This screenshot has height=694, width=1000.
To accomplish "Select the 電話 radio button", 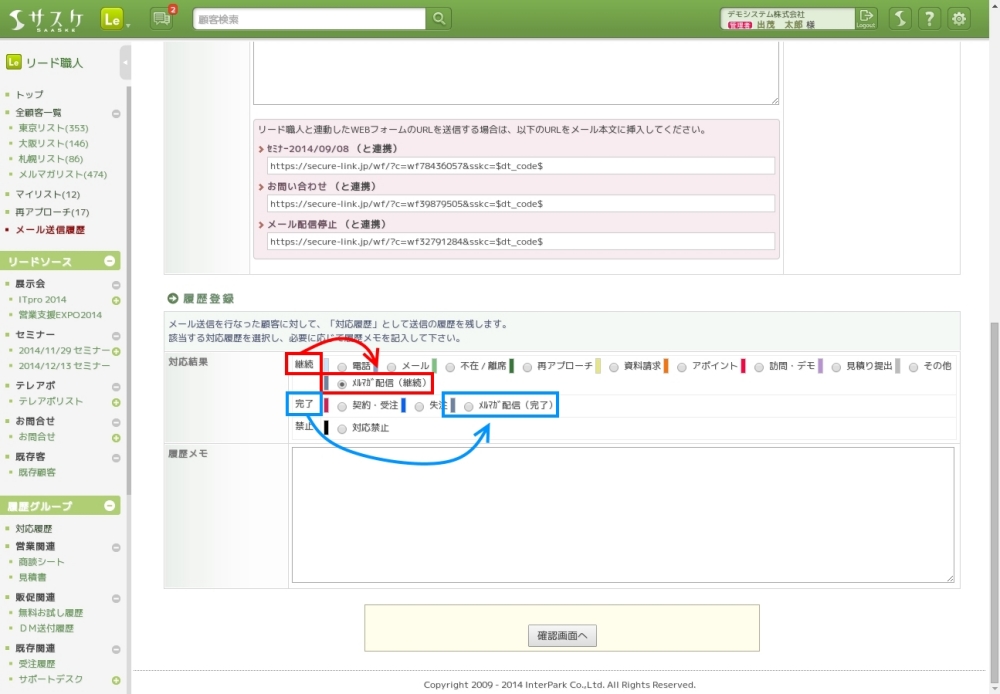I will [x=343, y=367].
